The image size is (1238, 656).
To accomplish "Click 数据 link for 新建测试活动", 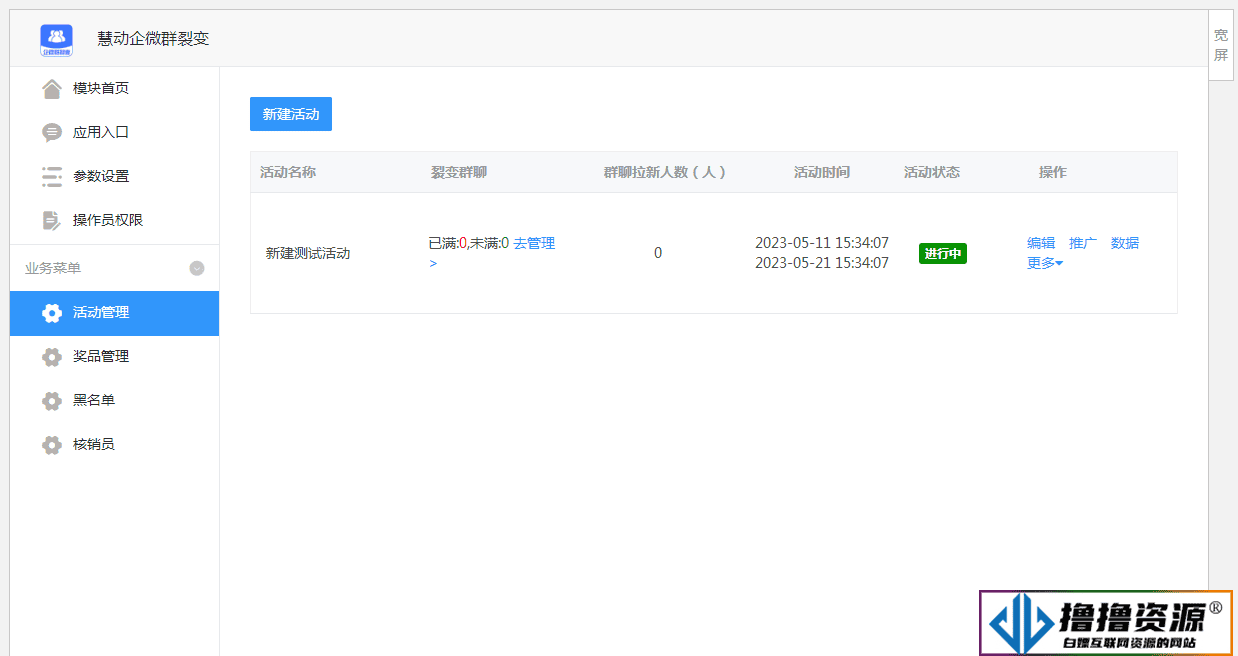I will (1125, 243).
